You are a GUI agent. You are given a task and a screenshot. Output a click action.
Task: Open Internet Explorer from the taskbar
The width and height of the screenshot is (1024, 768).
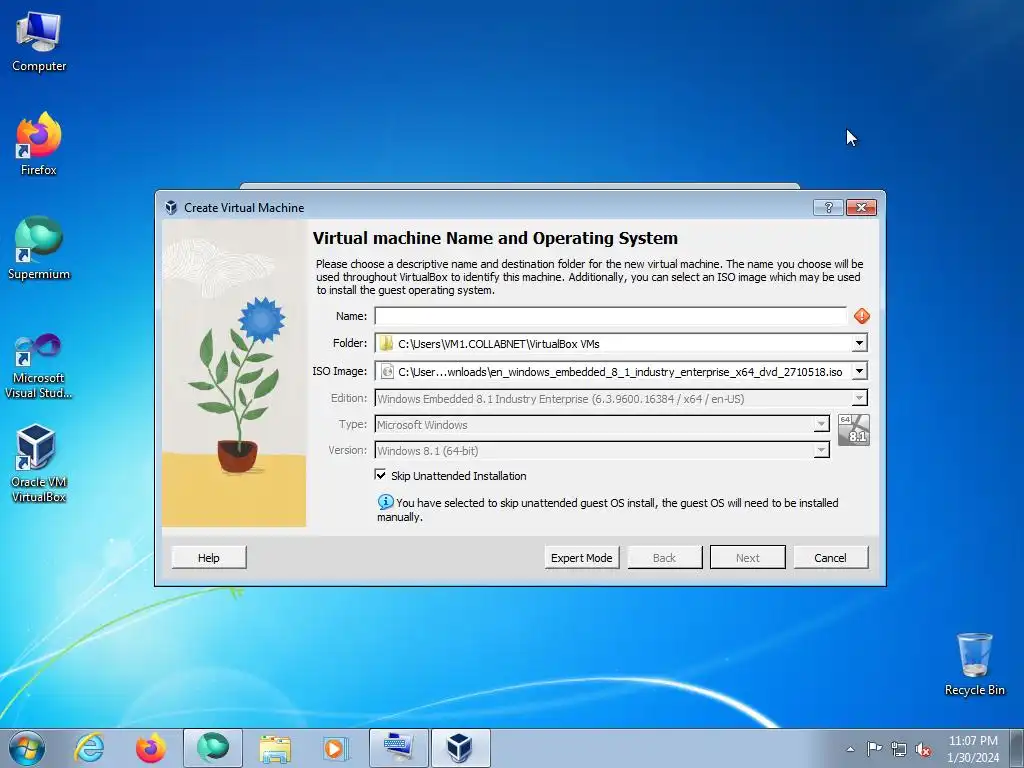[89, 748]
